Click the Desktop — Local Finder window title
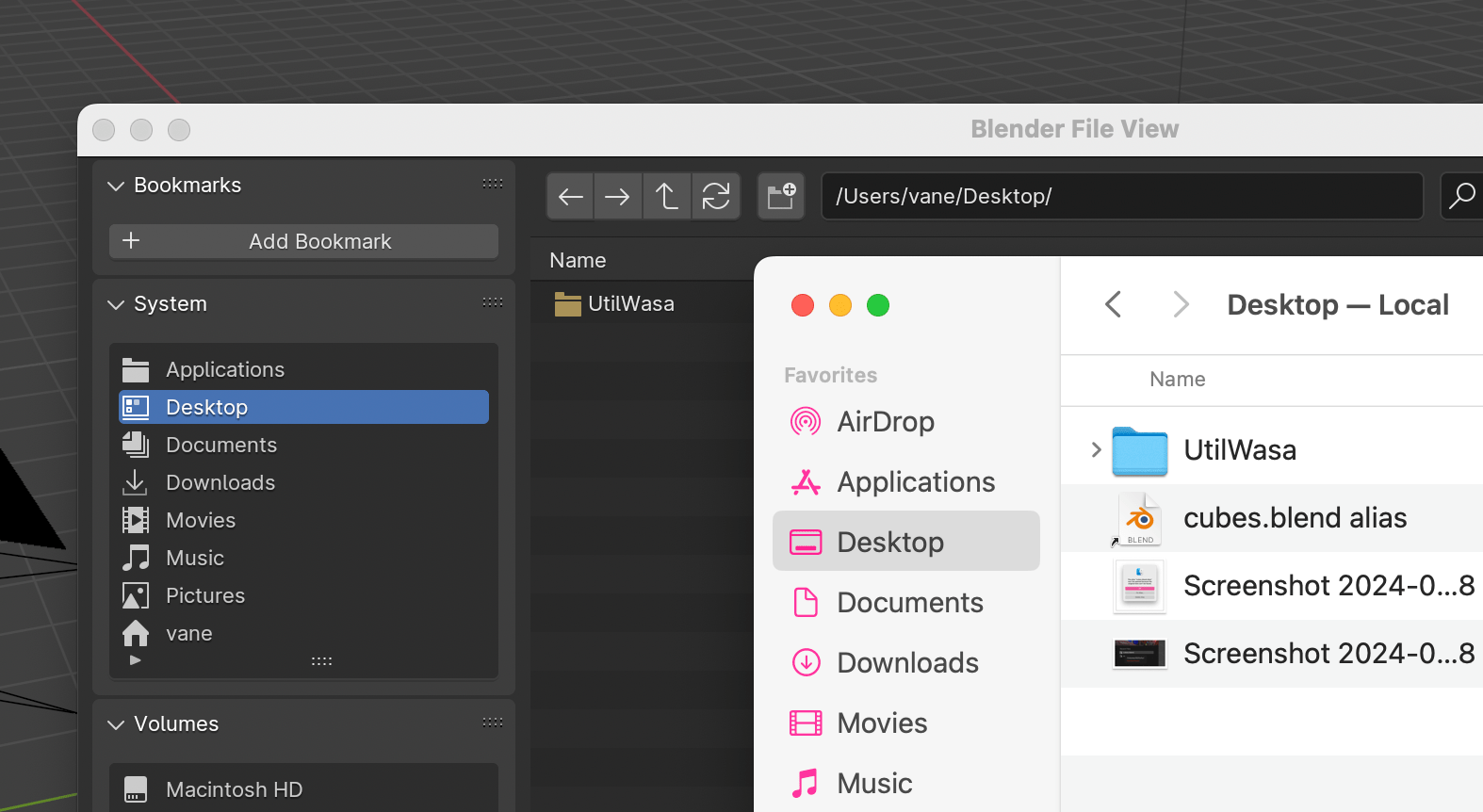Screen dimensions: 1483x812 [1338, 304]
